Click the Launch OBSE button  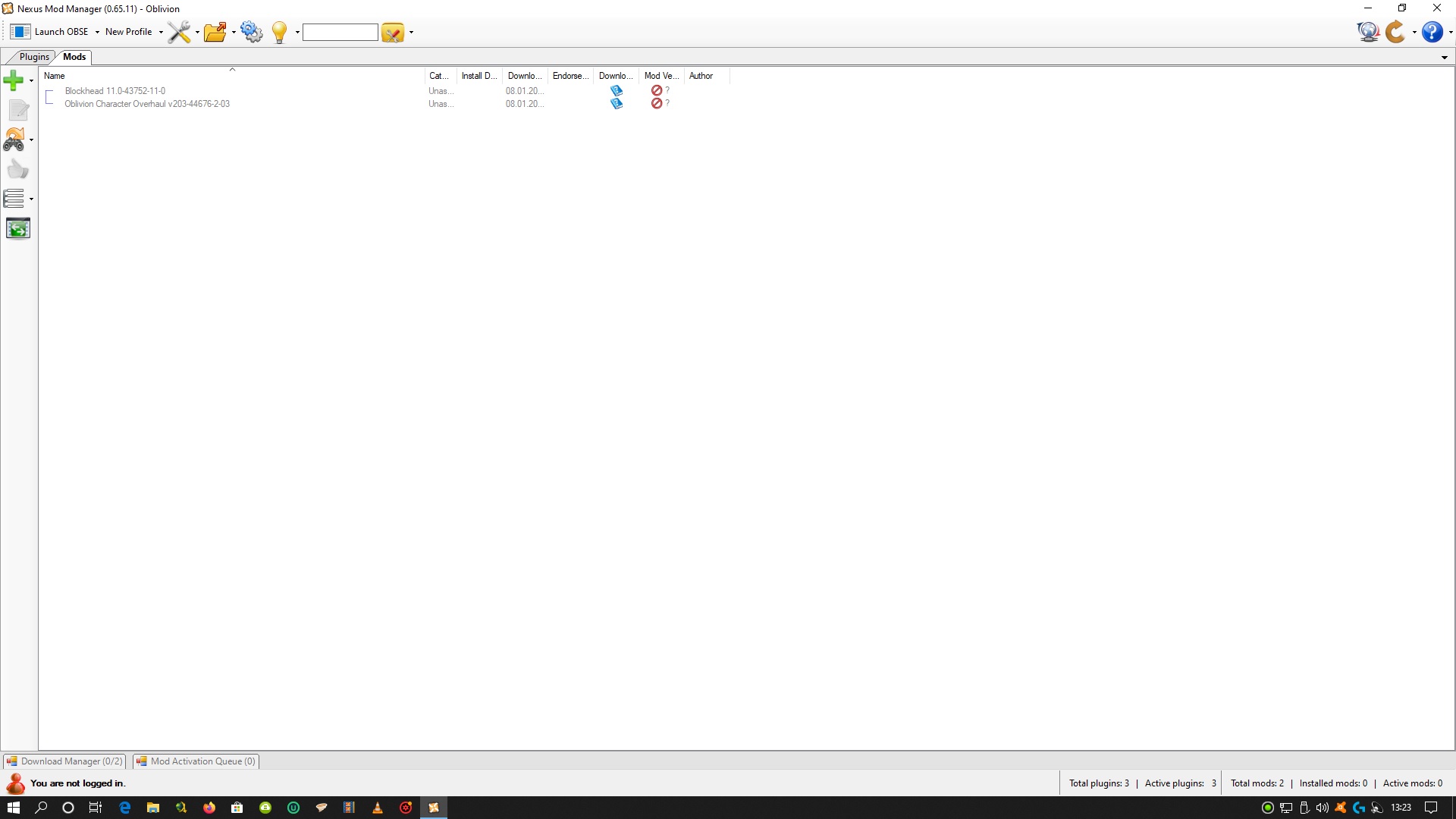pyautogui.click(x=52, y=32)
